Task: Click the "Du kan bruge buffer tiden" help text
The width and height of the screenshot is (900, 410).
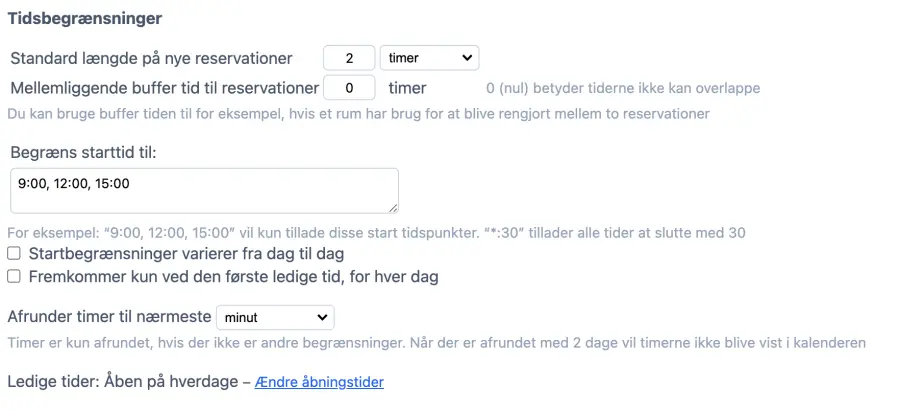Action: coord(358,114)
